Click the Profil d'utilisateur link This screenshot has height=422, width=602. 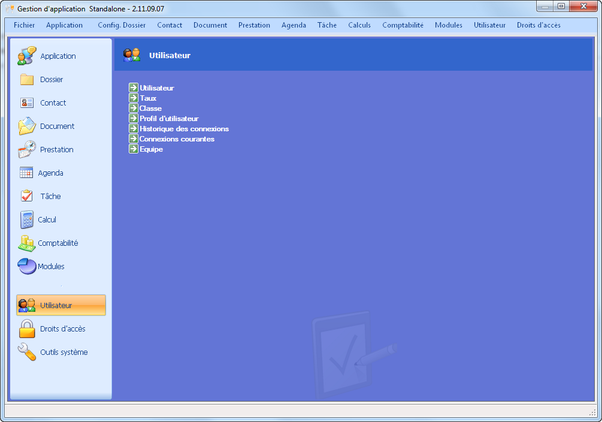tap(168, 118)
